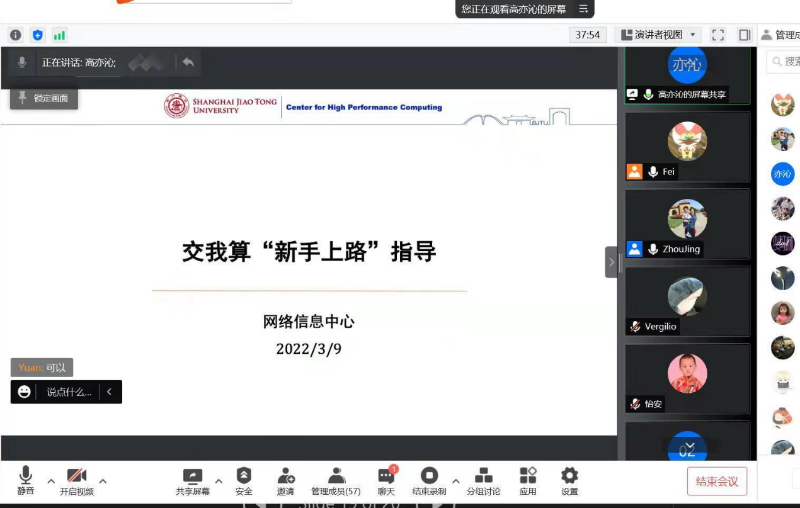
Task: Open the menu beside screen-viewing notice
Action: tap(584, 9)
